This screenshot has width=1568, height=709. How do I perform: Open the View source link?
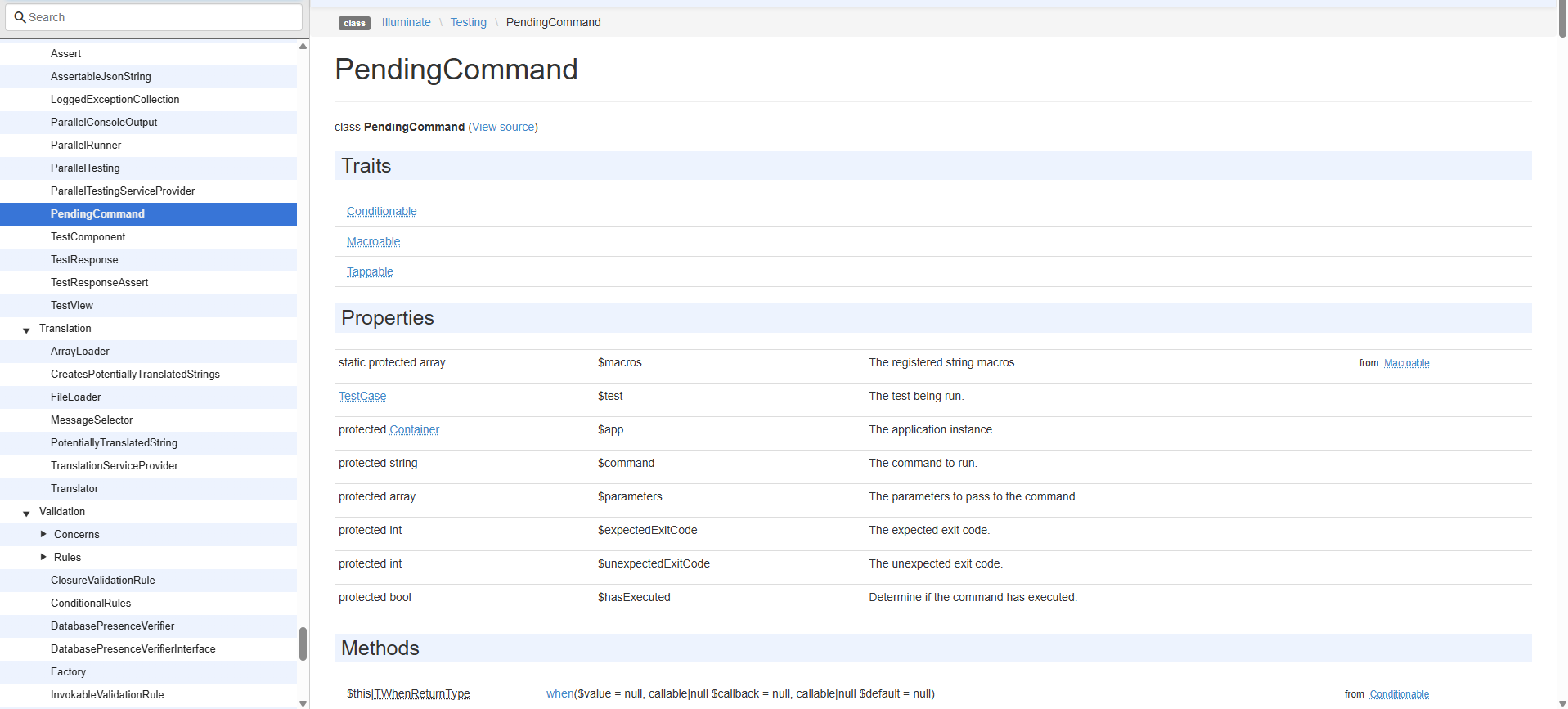coord(502,127)
